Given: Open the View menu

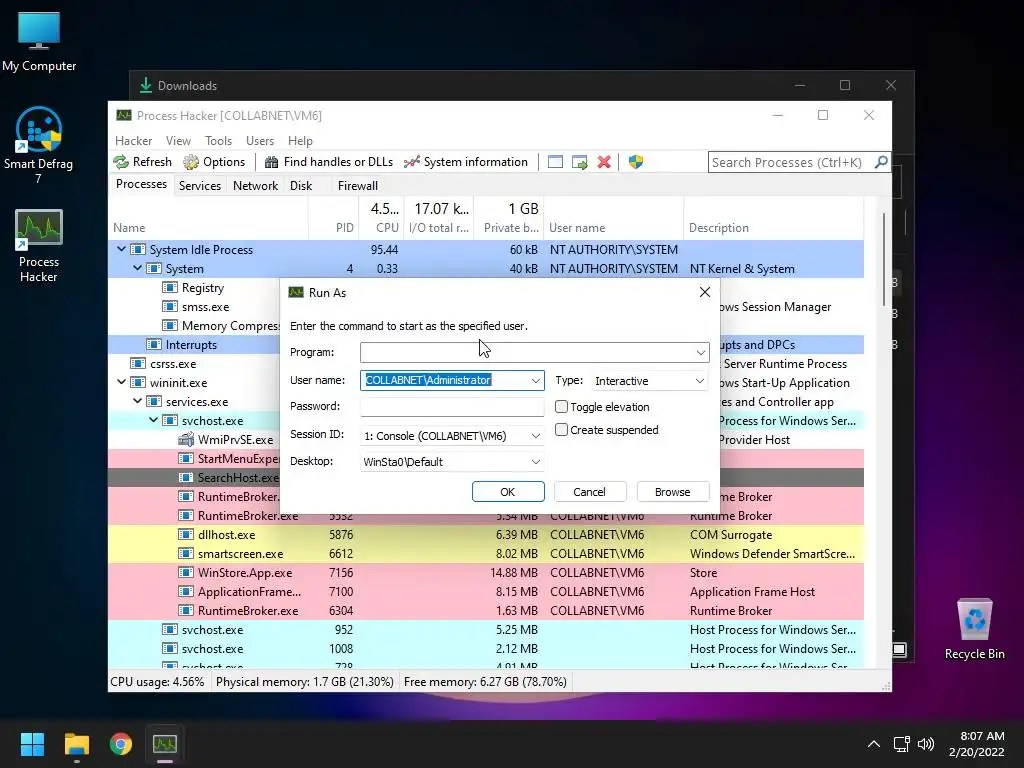Looking at the screenshot, I should (178, 140).
